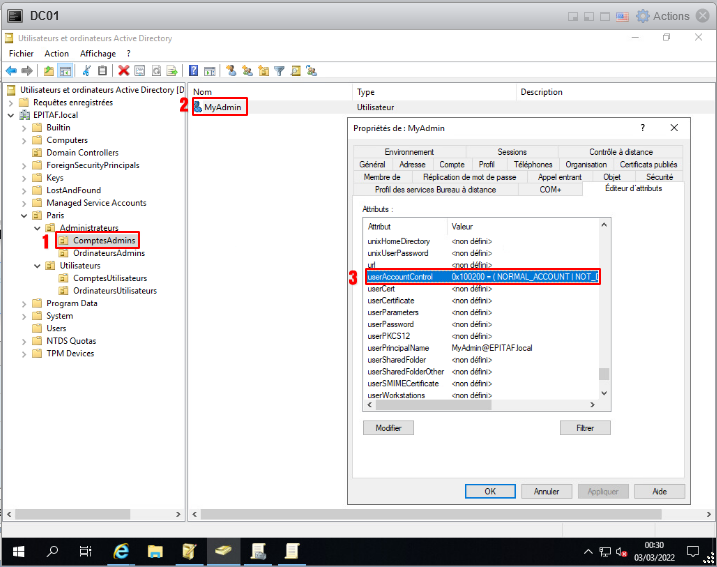
Task: Click the Windows Start button
Action: click(x=17, y=550)
